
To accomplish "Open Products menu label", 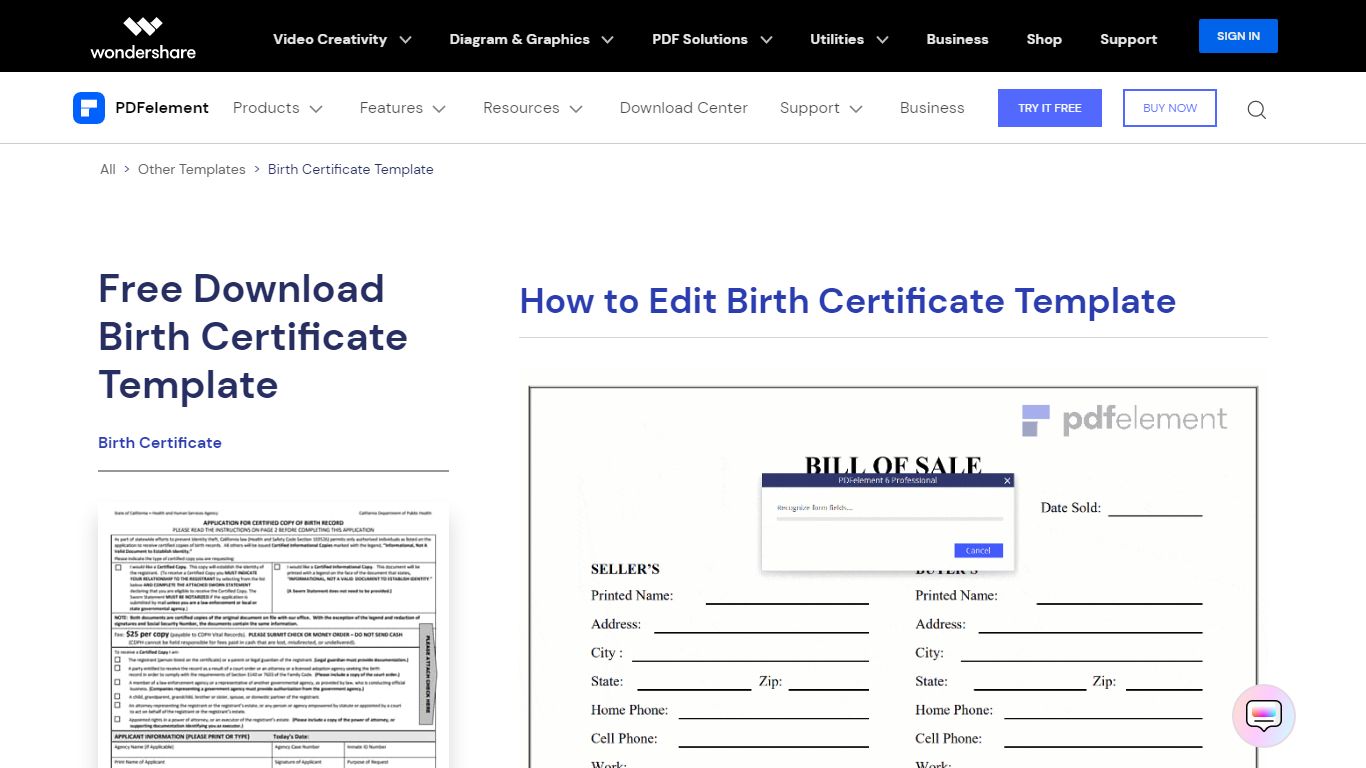I will point(266,108).
